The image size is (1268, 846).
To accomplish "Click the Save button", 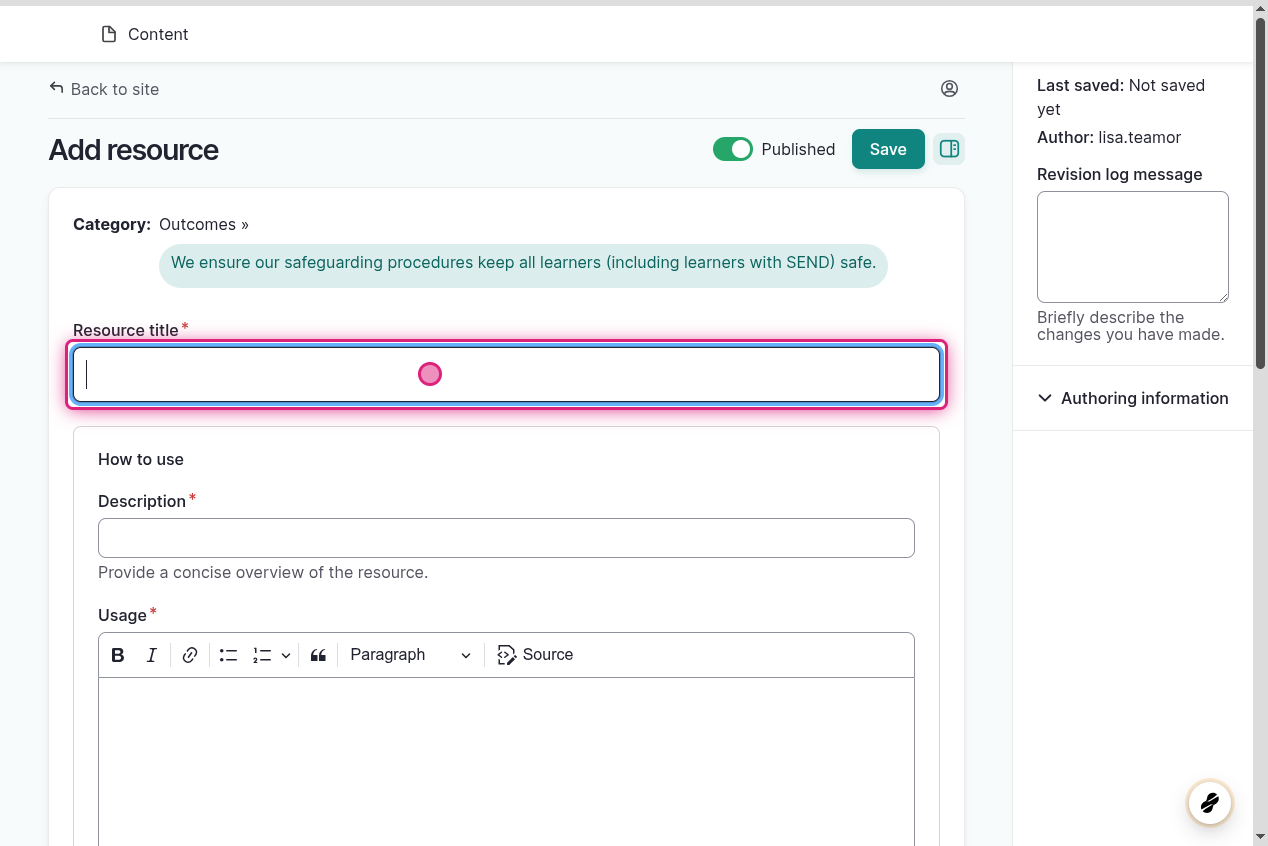I will 888,149.
